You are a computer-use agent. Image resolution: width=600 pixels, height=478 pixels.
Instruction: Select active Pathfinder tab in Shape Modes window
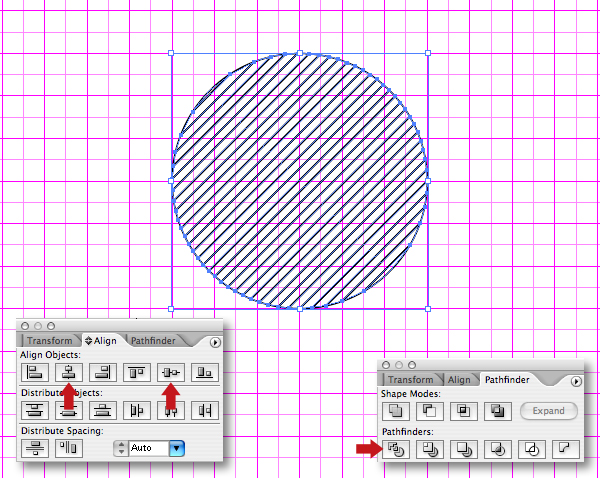coord(507,380)
